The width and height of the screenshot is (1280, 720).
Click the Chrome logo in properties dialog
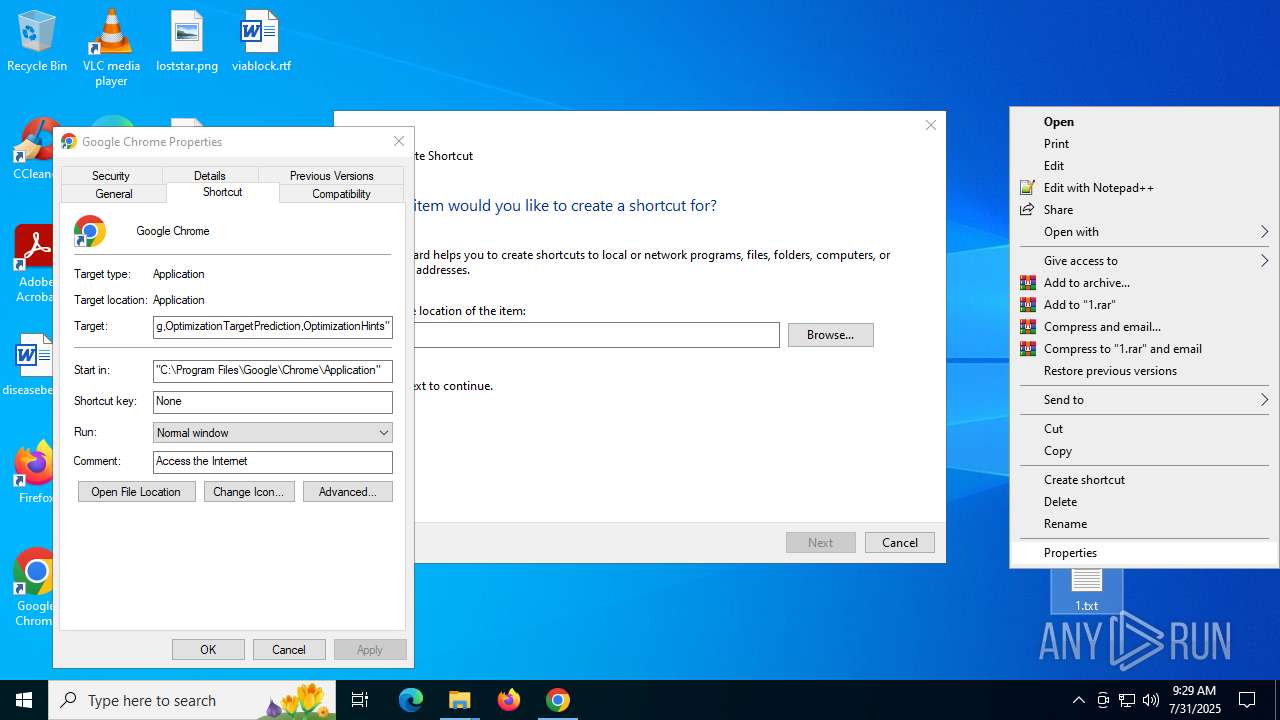(x=90, y=231)
